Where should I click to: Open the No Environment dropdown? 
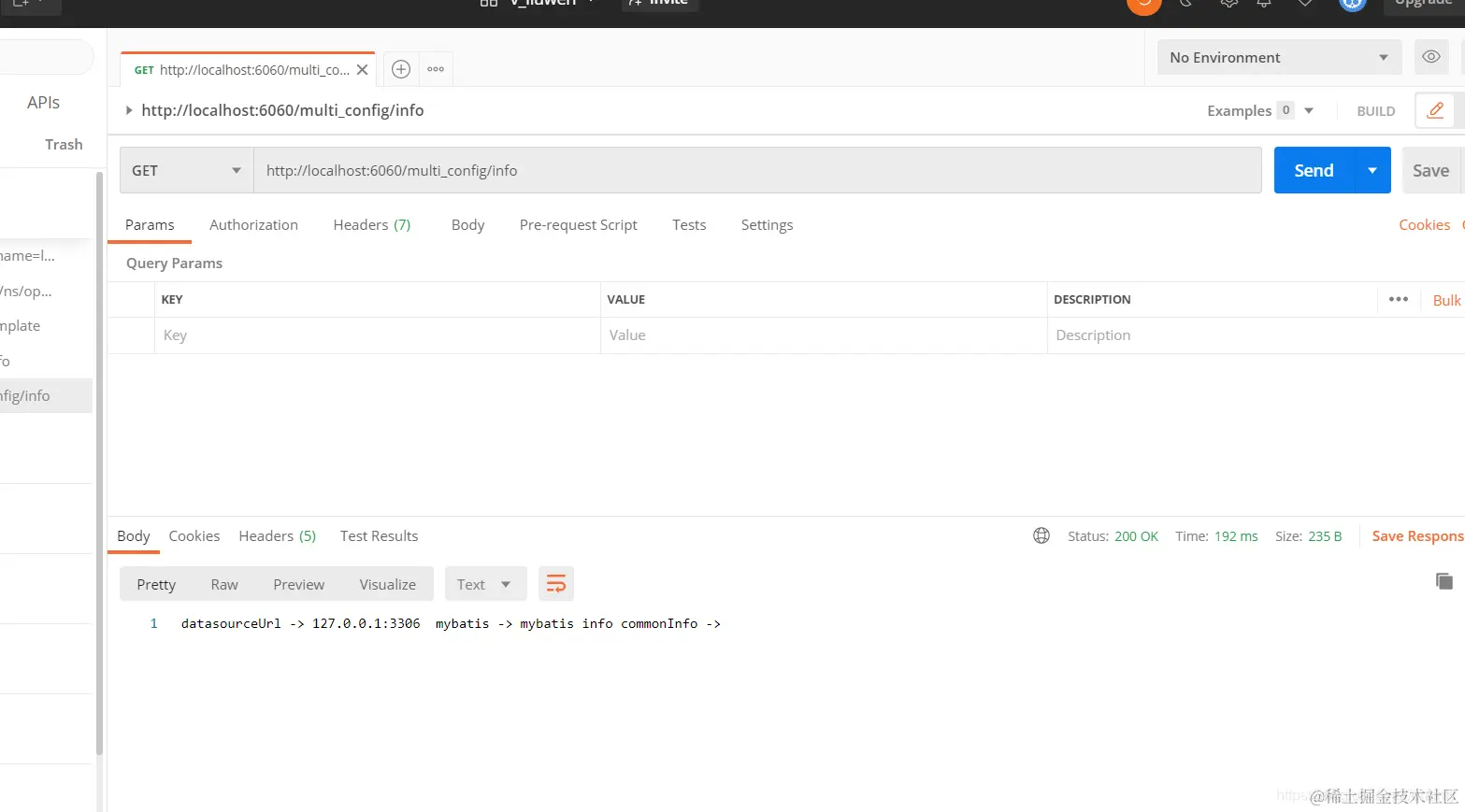(x=1279, y=57)
